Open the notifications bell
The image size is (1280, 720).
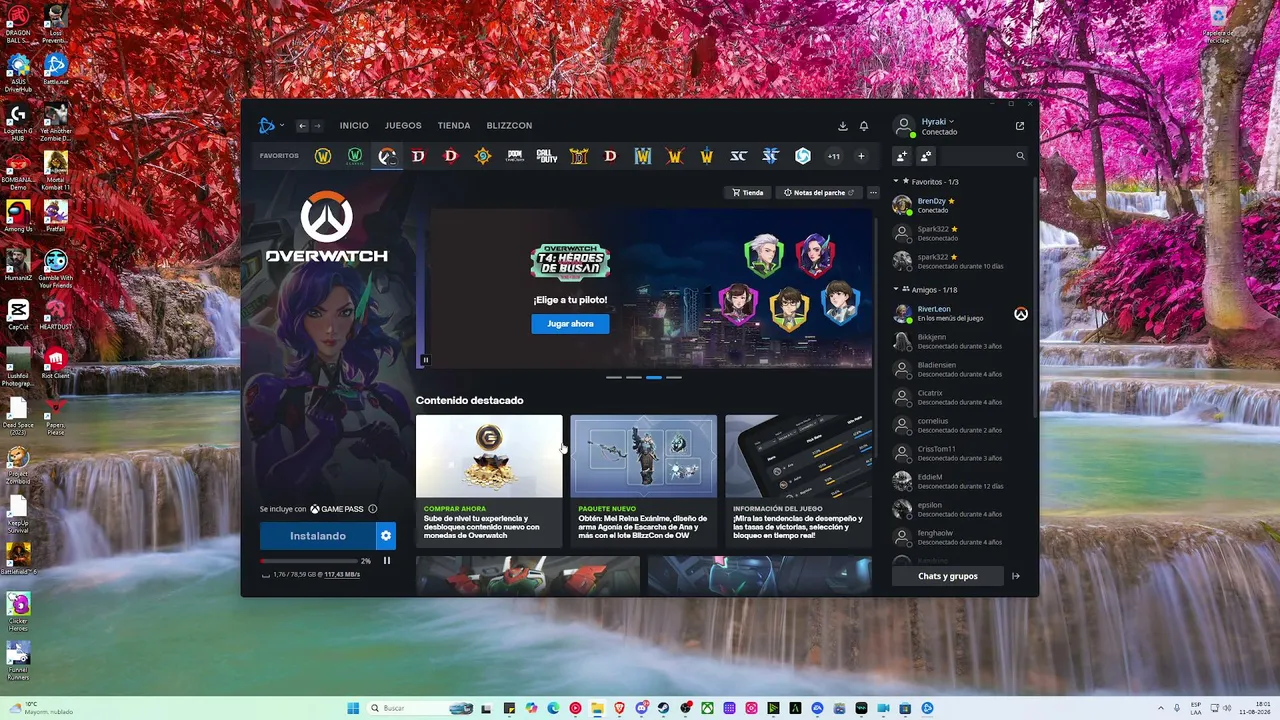point(864,126)
